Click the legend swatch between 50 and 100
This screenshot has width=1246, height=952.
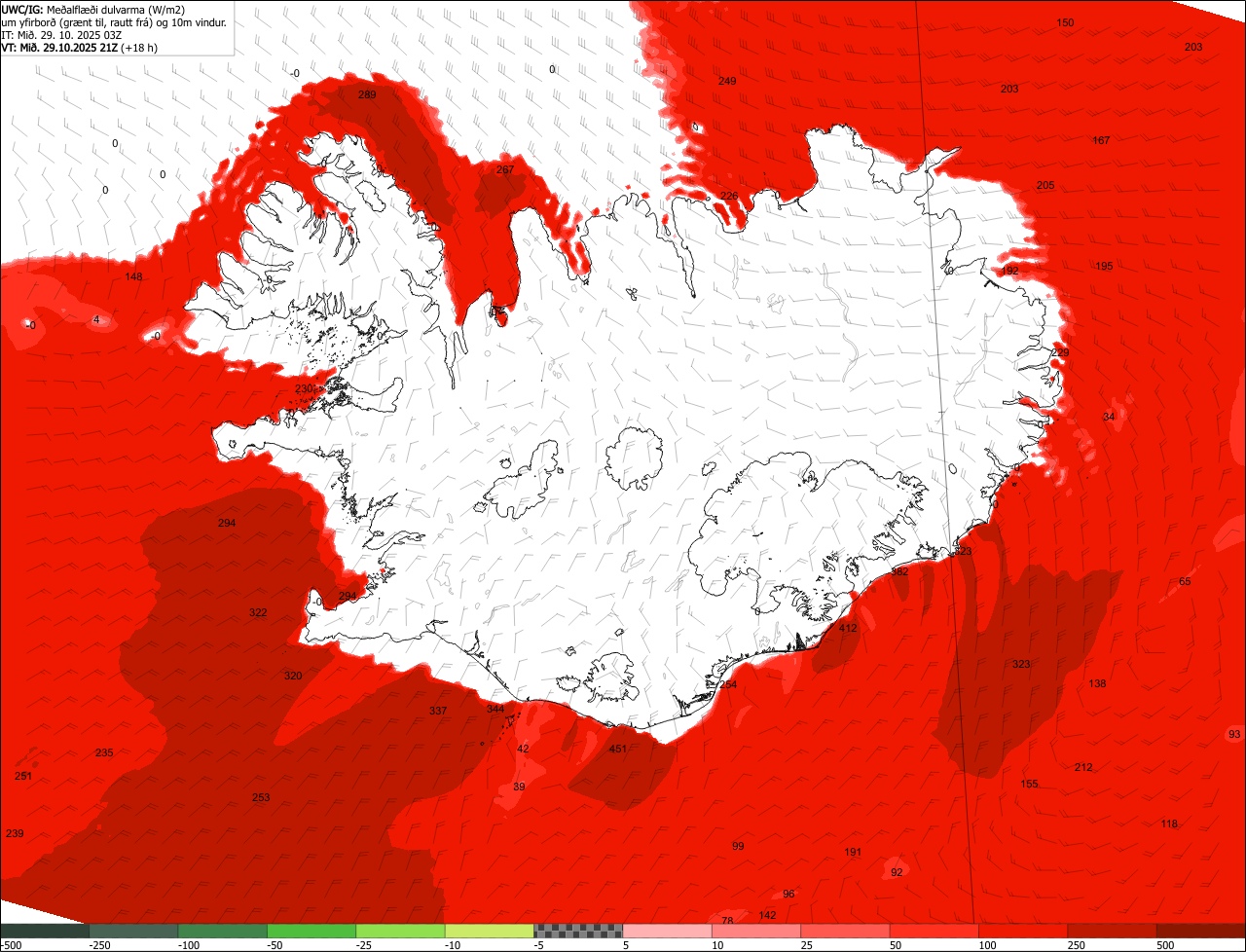pyautogui.click(x=934, y=931)
